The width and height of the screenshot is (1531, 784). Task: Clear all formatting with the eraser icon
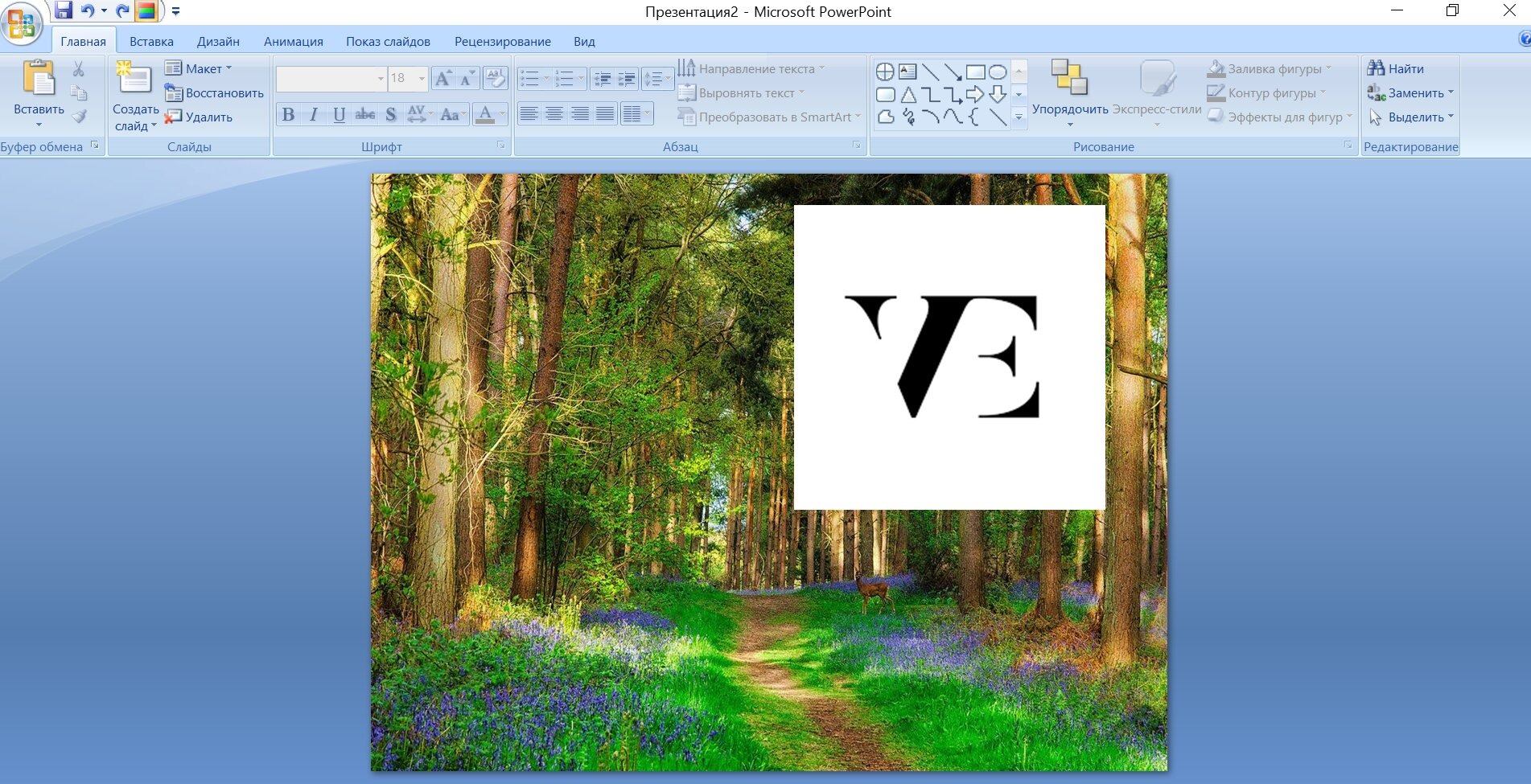point(496,78)
